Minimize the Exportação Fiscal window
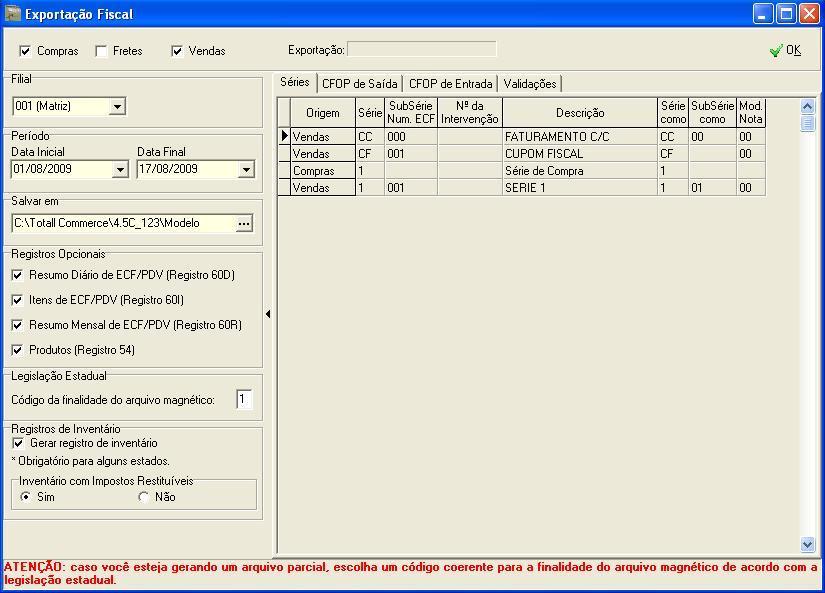Image resolution: width=825 pixels, height=593 pixels. coord(763,14)
